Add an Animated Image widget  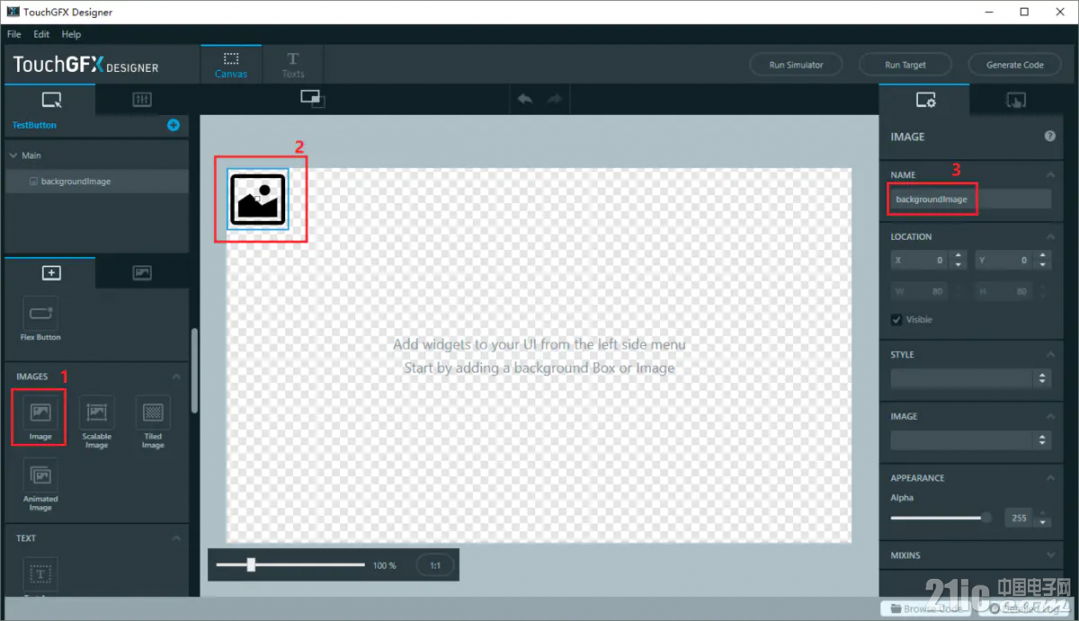click(40, 486)
